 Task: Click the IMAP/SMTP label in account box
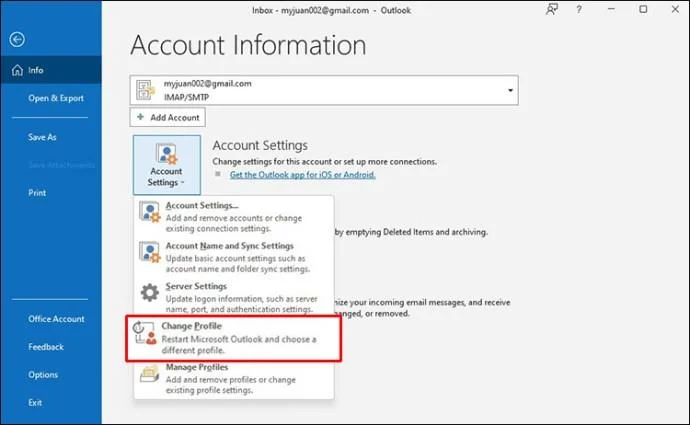(186, 97)
